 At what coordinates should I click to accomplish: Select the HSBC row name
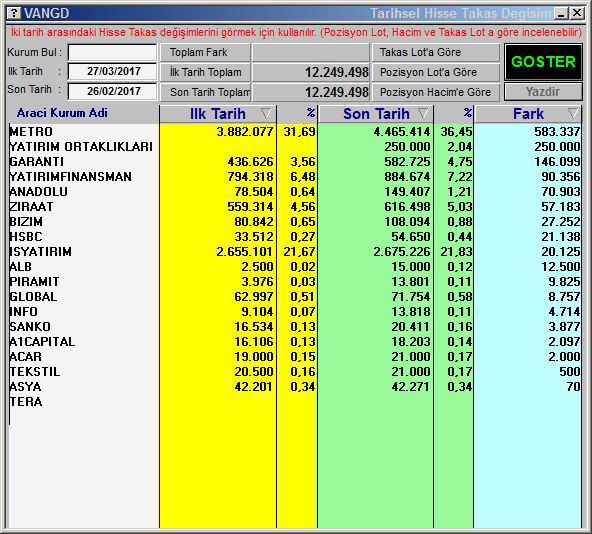[x=26, y=236]
